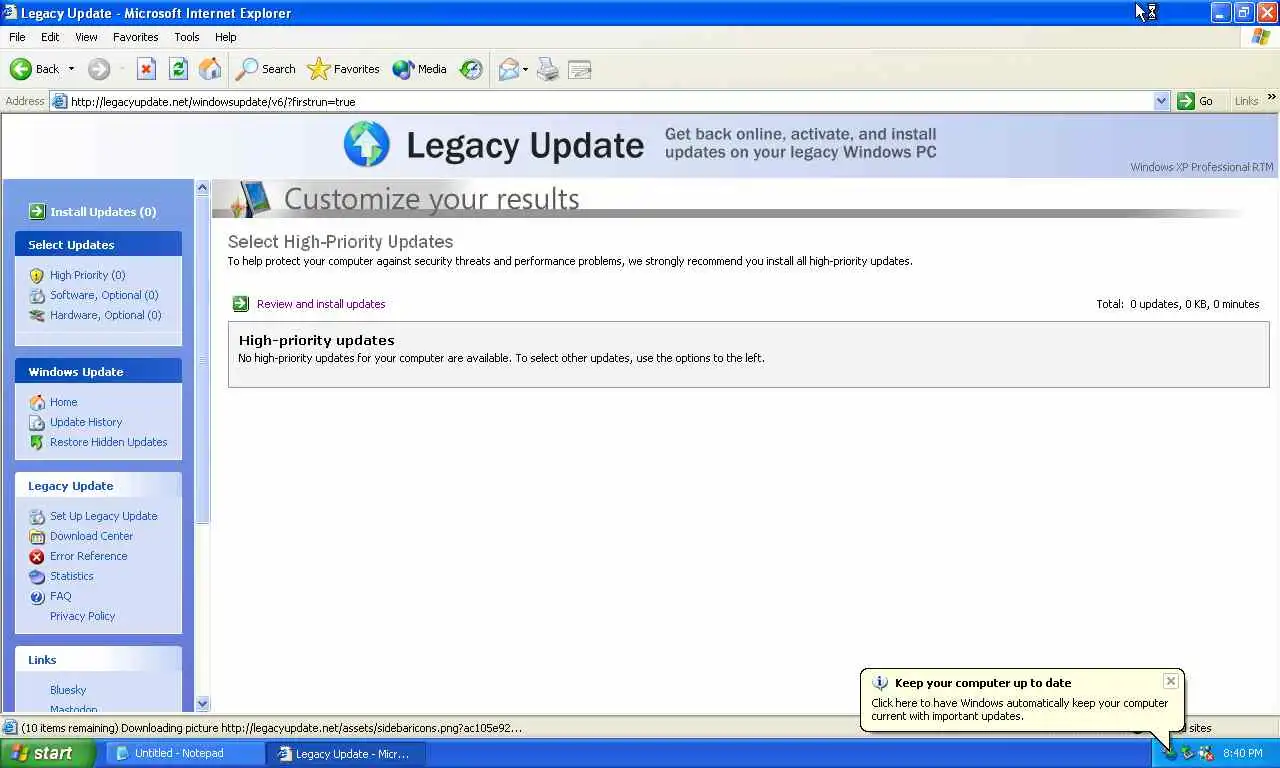Click Legacy Update taskbar button
The height and width of the screenshot is (768, 1280).
click(x=346, y=753)
